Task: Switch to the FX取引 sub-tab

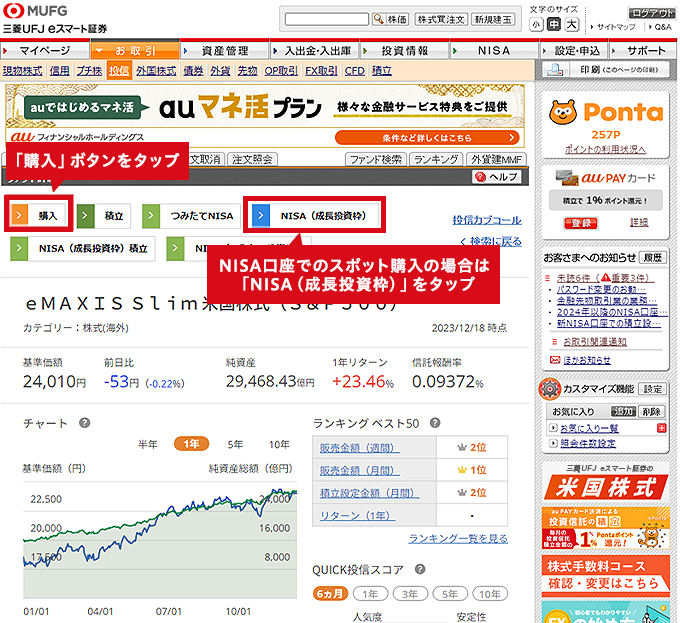Action: pyautogui.click(x=321, y=71)
